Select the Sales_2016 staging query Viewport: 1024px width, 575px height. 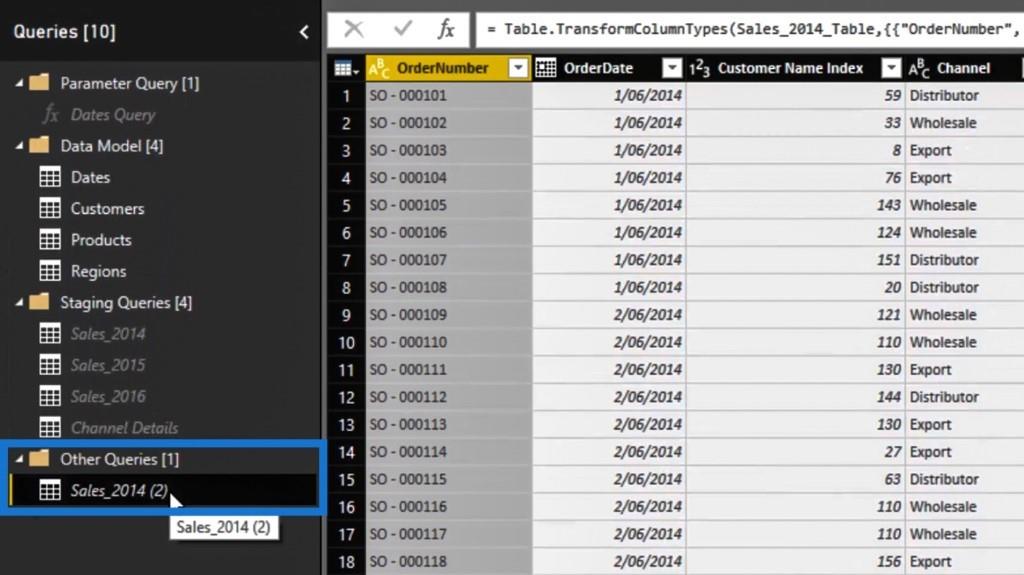(108, 397)
